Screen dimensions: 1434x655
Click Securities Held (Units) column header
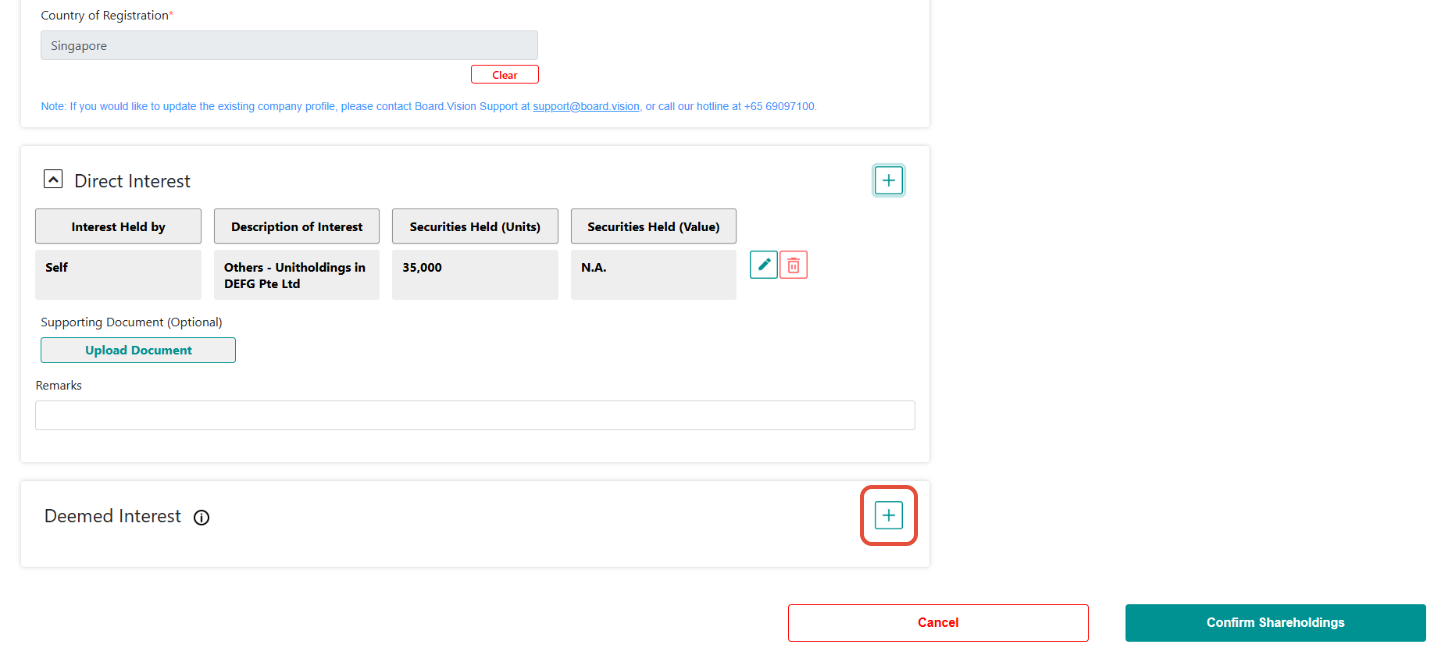[475, 227]
